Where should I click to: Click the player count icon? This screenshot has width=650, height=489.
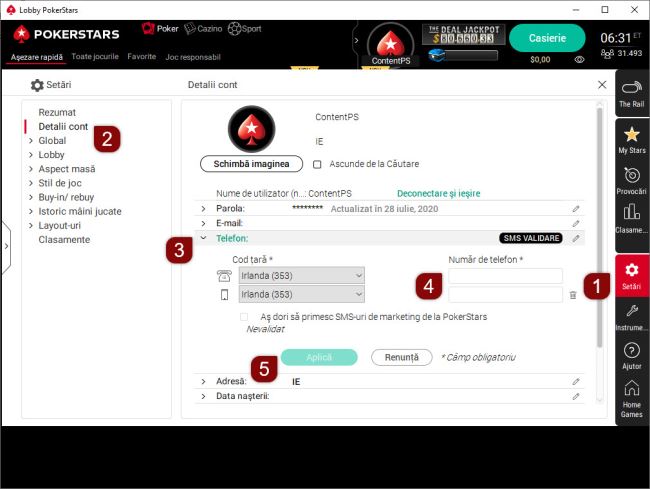coord(607,53)
